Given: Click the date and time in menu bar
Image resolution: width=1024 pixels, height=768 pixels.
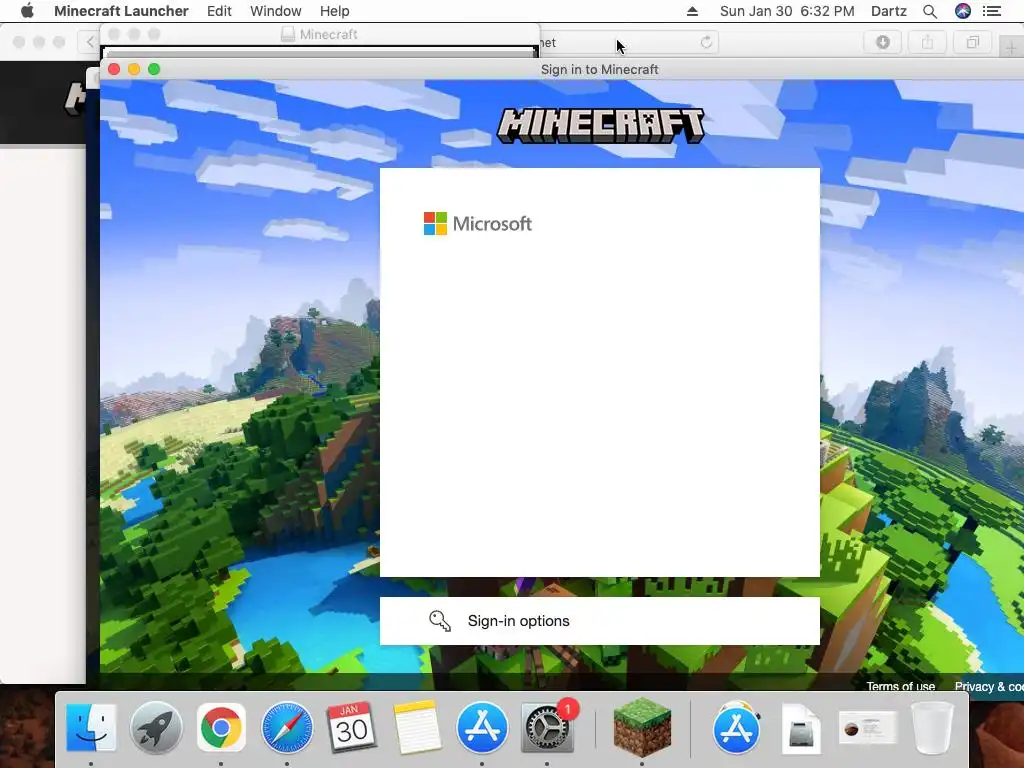Looking at the screenshot, I should [x=787, y=11].
